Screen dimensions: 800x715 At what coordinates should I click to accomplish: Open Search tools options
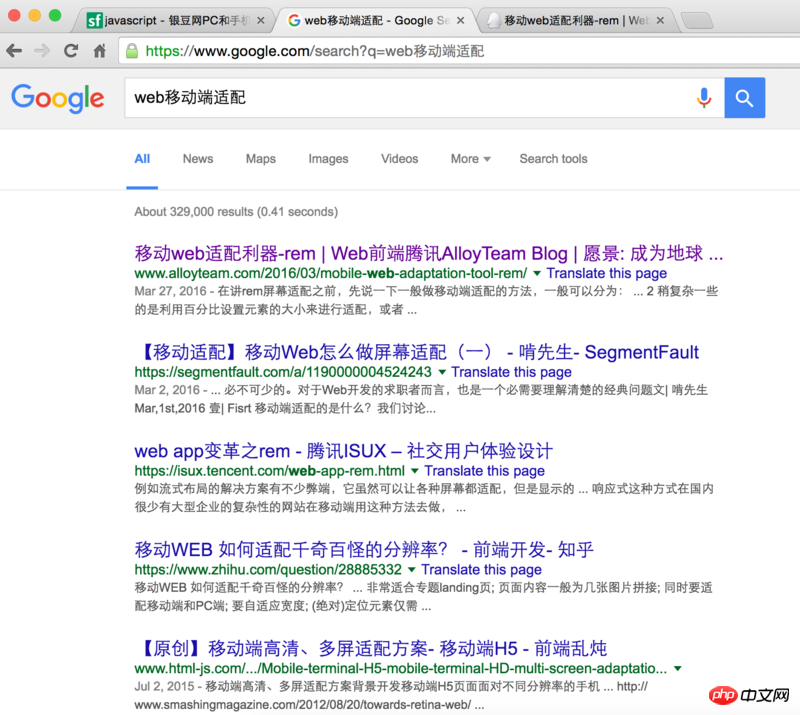(x=553, y=159)
